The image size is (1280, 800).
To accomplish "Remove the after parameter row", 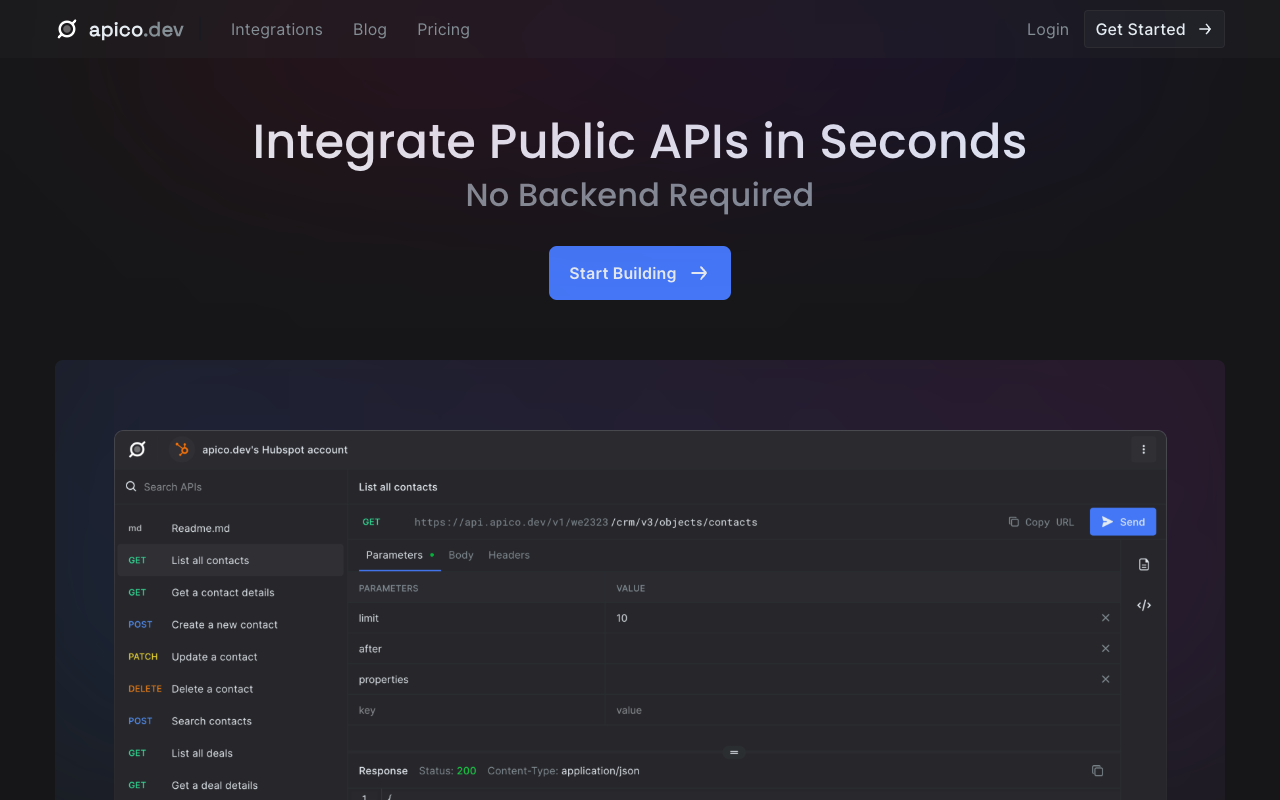I will [x=1105, y=649].
